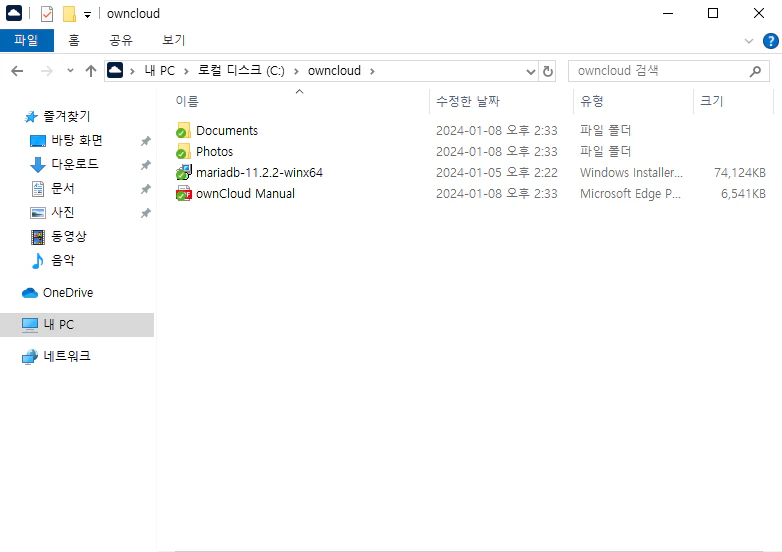Select the ownCloud Manual file name
The height and width of the screenshot is (552, 782).
pos(245,193)
